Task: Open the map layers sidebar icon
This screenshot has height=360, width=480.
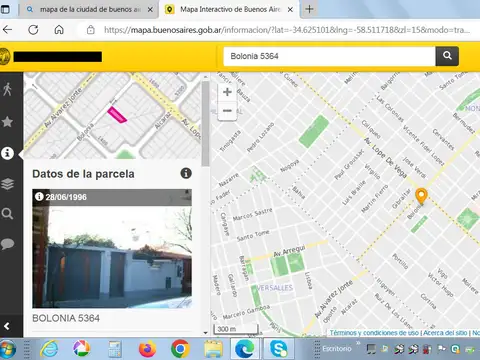Action: 7,184
